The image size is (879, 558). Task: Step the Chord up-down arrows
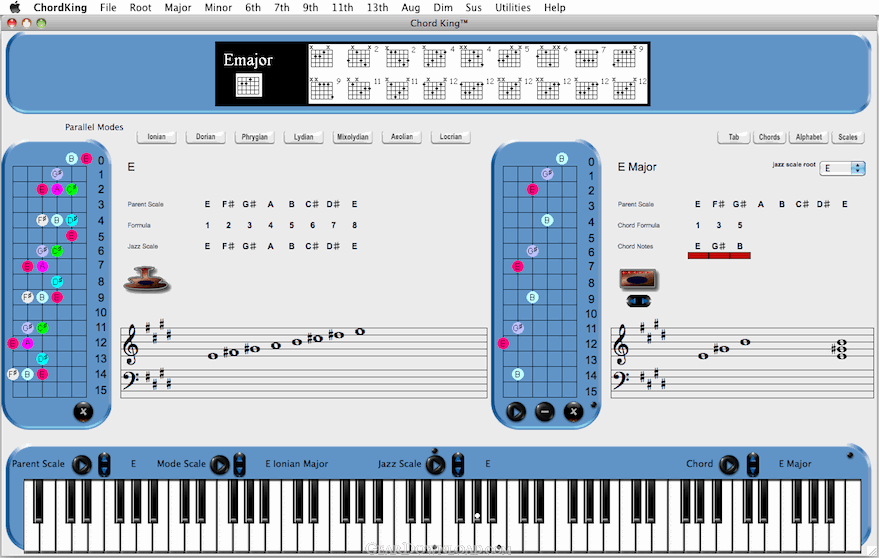pos(753,465)
